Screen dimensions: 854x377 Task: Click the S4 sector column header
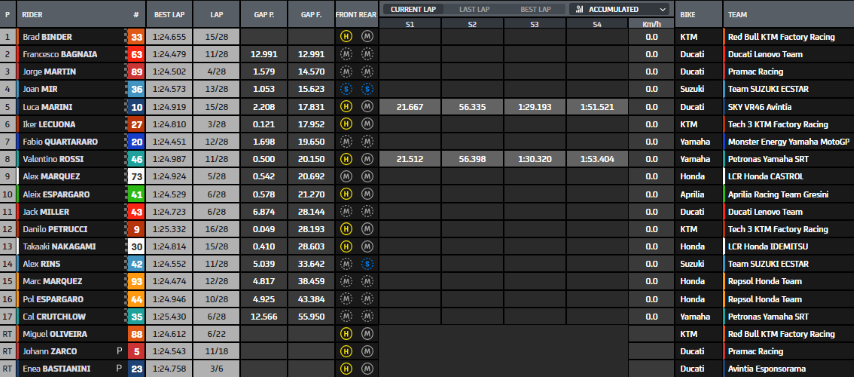[597, 23]
